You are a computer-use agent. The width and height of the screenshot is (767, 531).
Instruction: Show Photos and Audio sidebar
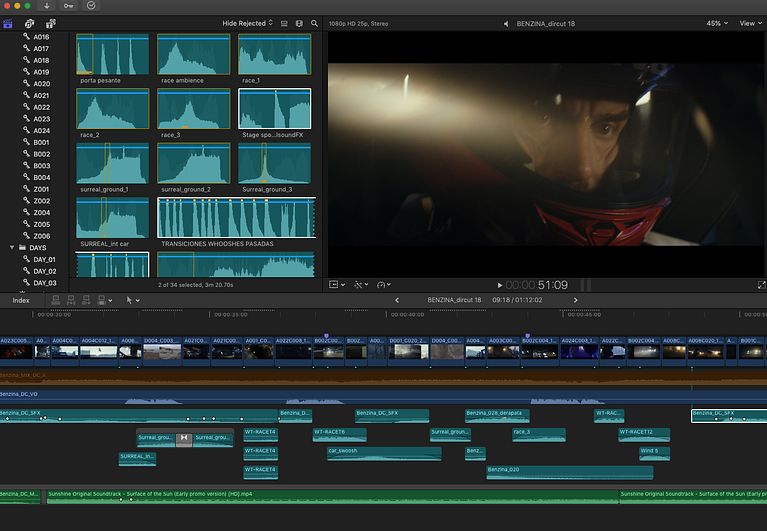tap(29, 23)
